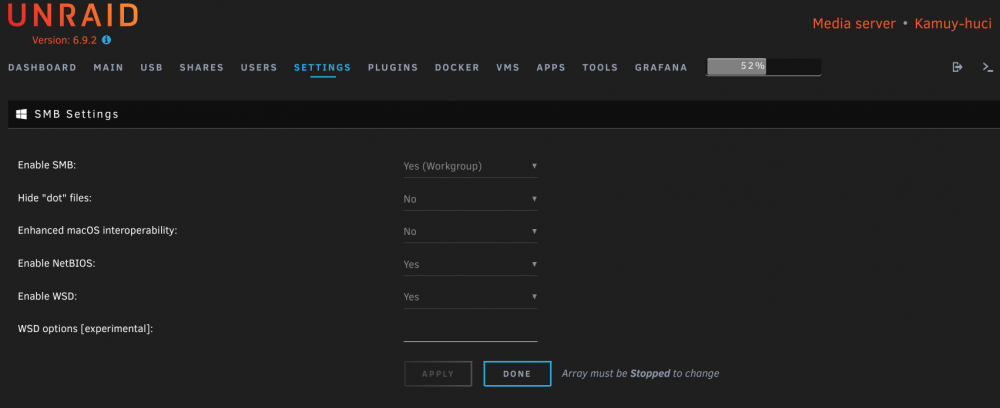The height and width of the screenshot is (408, 1000).
Task: Expand the Hide "dot" files dropdown
Action: coord(471,199)
